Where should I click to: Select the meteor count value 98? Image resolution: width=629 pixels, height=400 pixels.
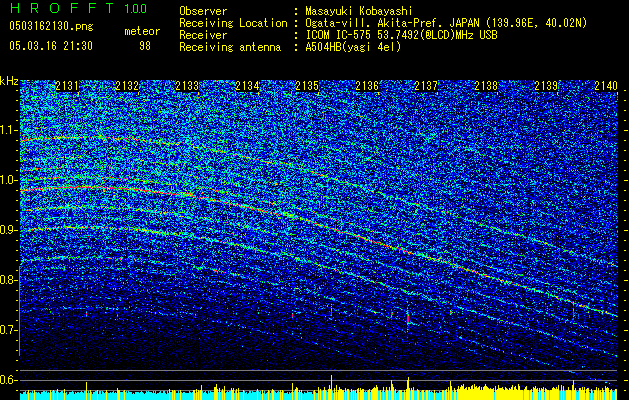(145, 46)
